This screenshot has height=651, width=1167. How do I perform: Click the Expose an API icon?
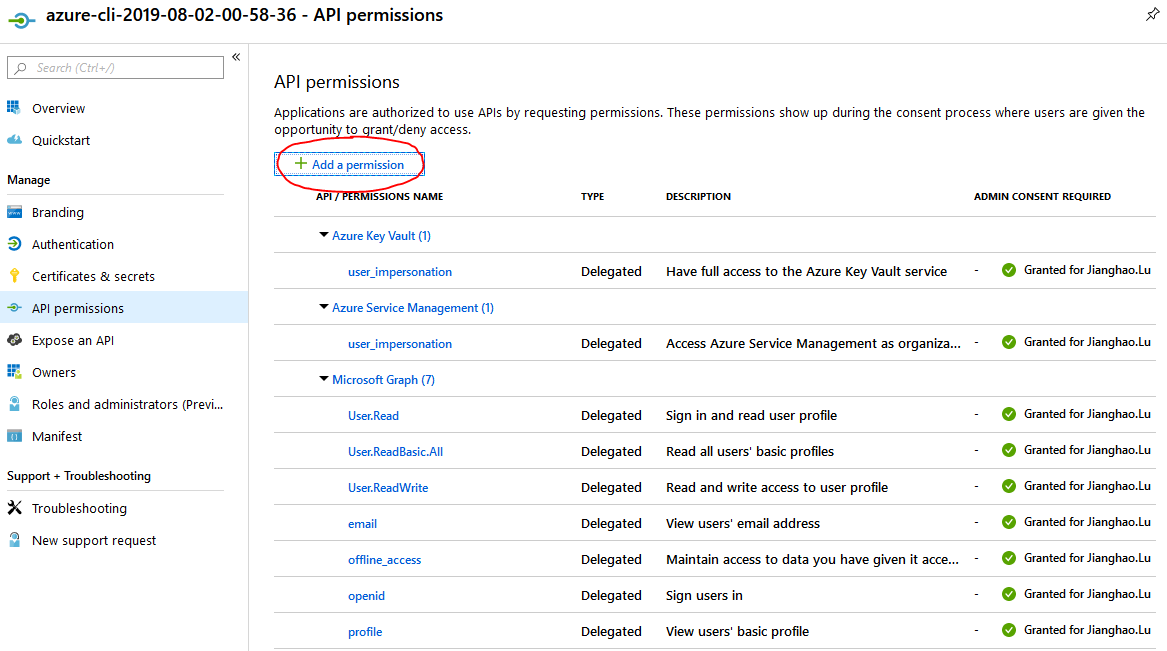click(14, 340)
